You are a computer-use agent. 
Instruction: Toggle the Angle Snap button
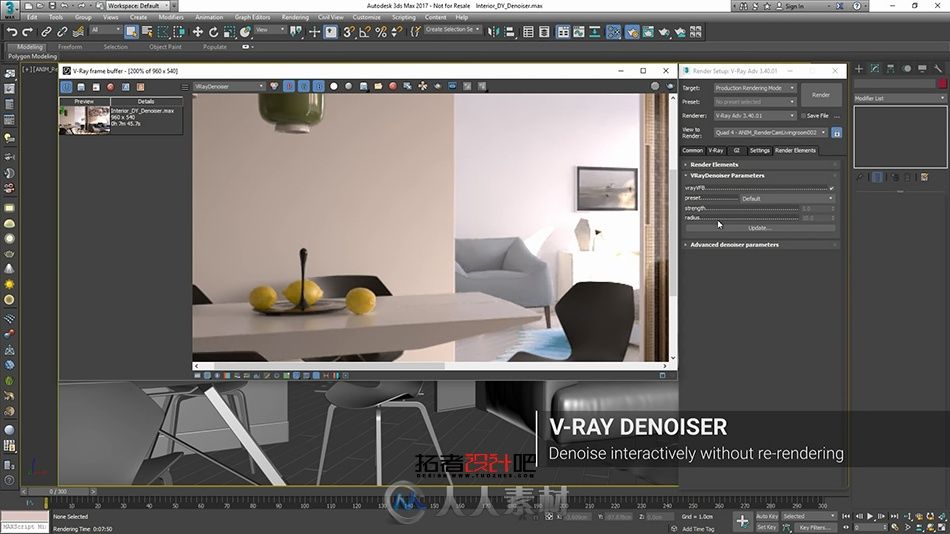click(365, 32)
